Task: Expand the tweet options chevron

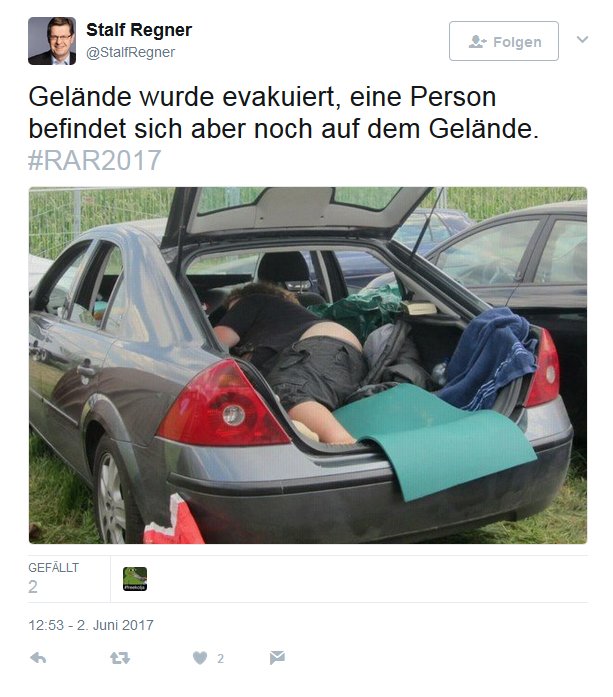Action: click(582, 40)
